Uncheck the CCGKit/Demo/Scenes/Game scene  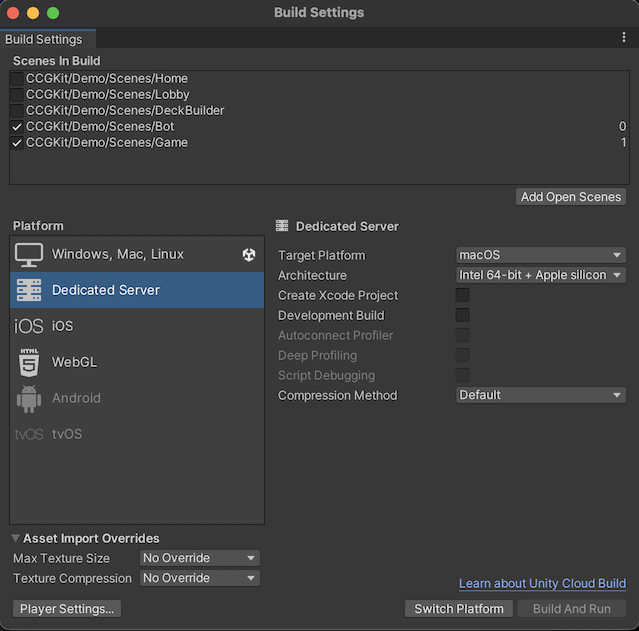coord(17,143)
